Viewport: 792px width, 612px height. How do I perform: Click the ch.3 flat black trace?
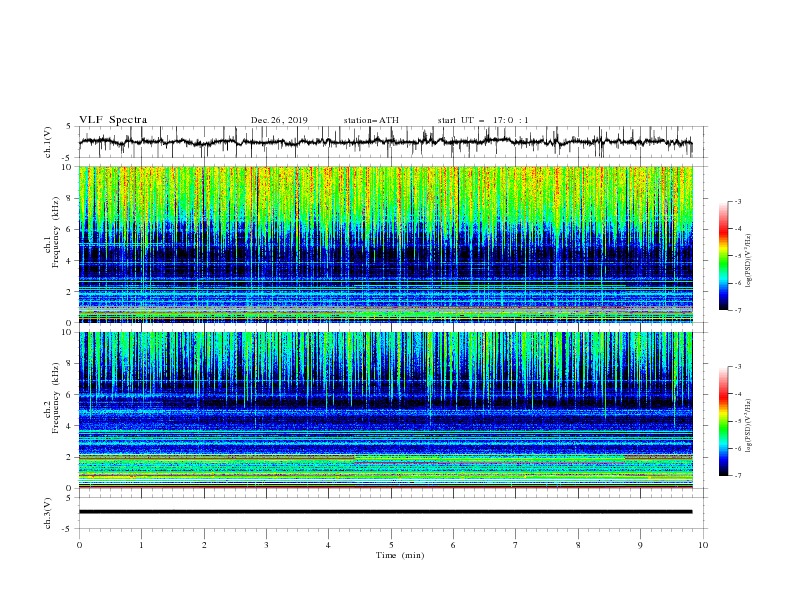[x=385, y=512]
